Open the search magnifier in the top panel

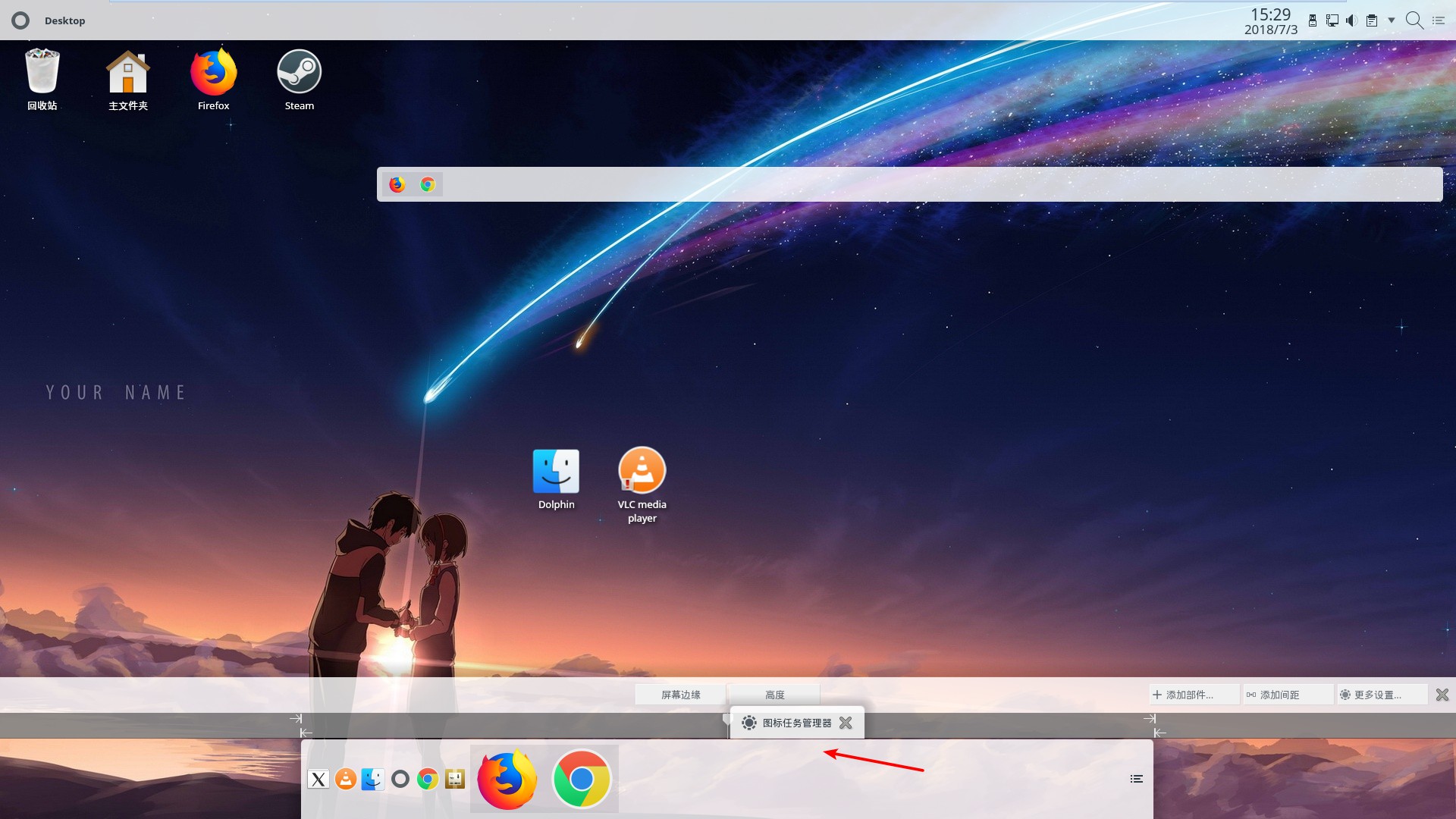click(x=1414, y=20)
